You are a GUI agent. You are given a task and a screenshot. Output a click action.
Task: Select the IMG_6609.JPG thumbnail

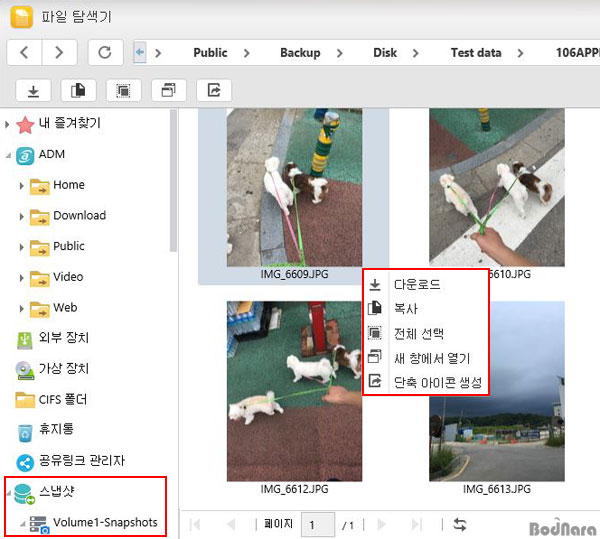tap(294, 187)
